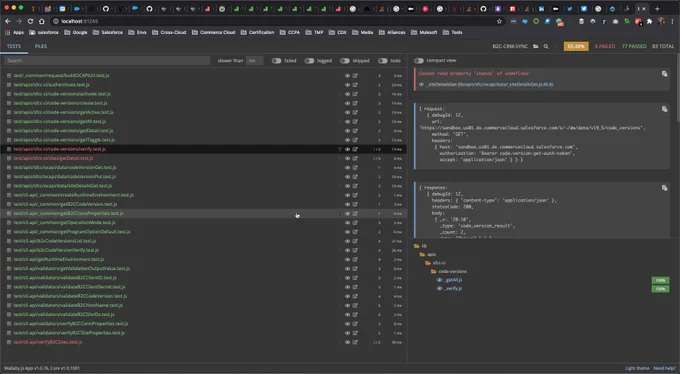The width and height of the screenshot is (680, 374).
Task: Click eye icon for authenticate.test.js
Action: [347, 85]
